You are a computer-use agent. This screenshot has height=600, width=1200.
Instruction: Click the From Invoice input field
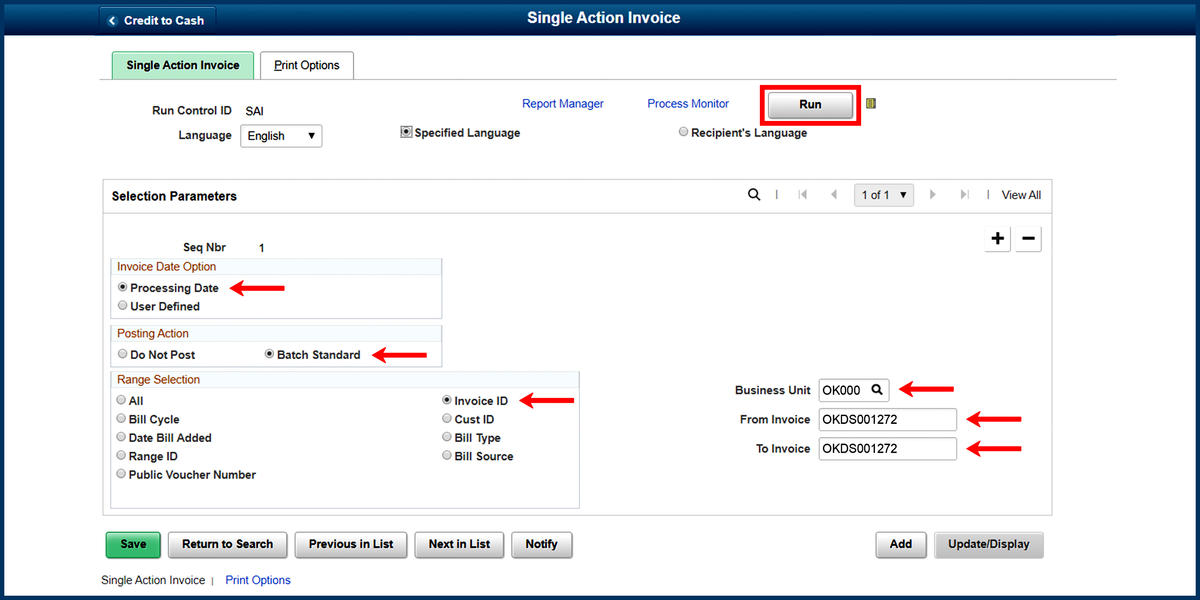887,420
